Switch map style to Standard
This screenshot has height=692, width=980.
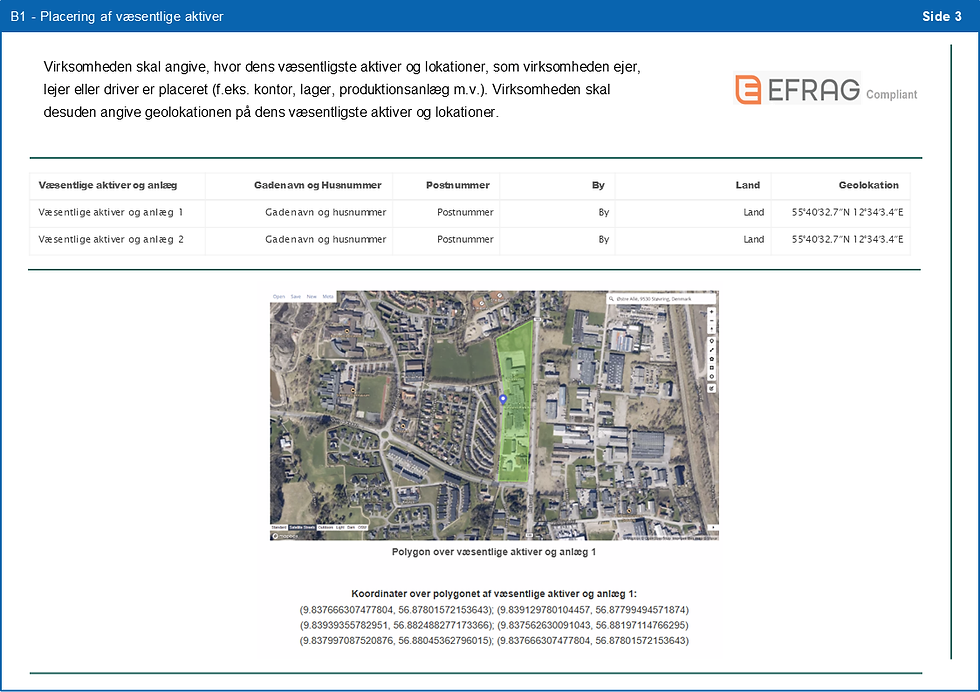click(279, 528)
